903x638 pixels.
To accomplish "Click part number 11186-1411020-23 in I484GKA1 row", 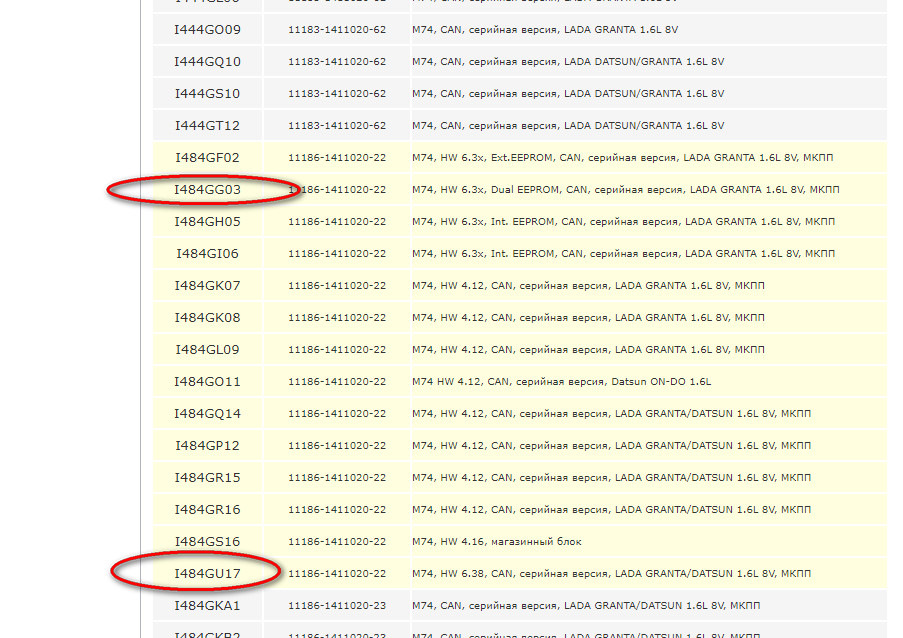I will click(337, 606).
